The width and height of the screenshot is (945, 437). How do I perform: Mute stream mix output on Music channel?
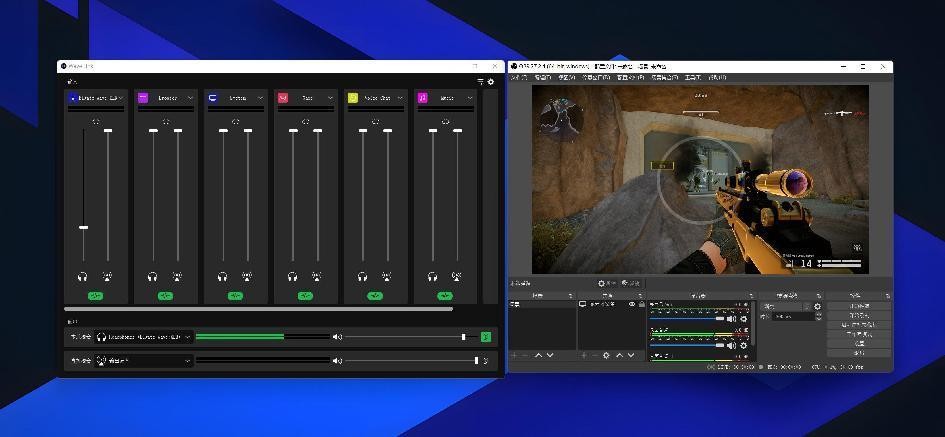[457, 276]
